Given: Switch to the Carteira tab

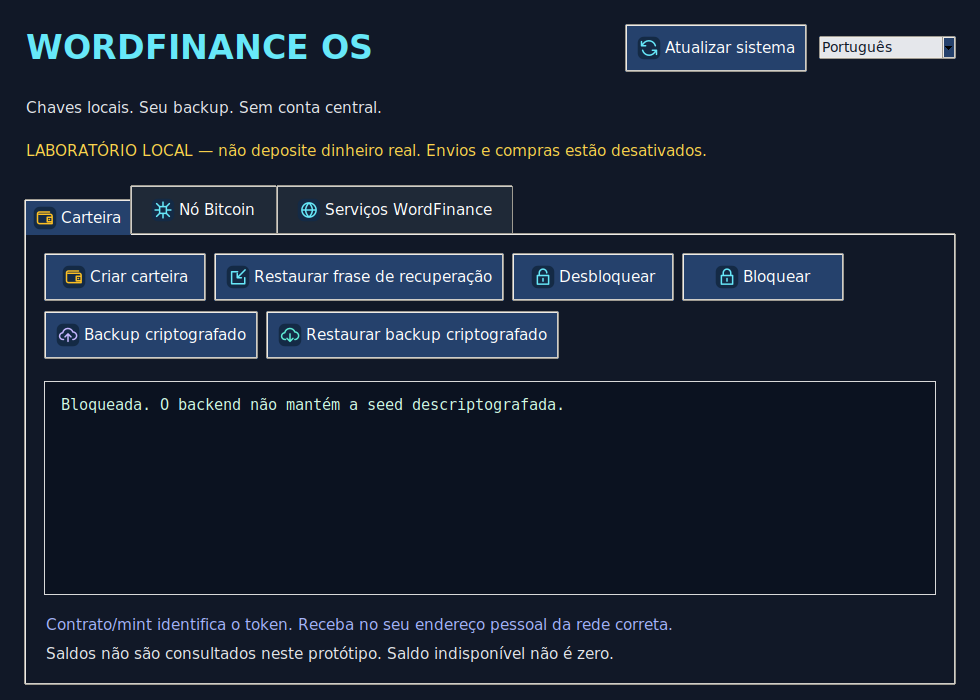Looking at the screenshot, I should click(78, 218).
